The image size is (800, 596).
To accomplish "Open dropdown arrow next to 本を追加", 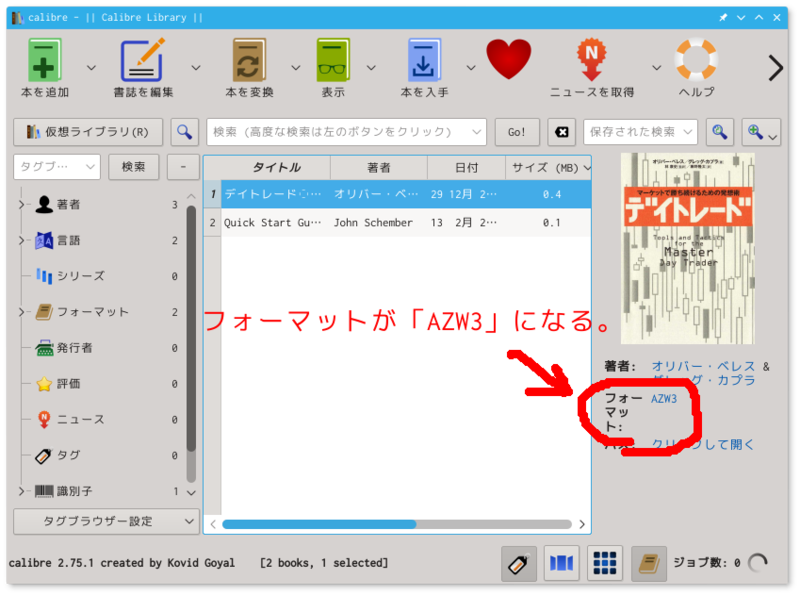I will [x=91, y=67].
